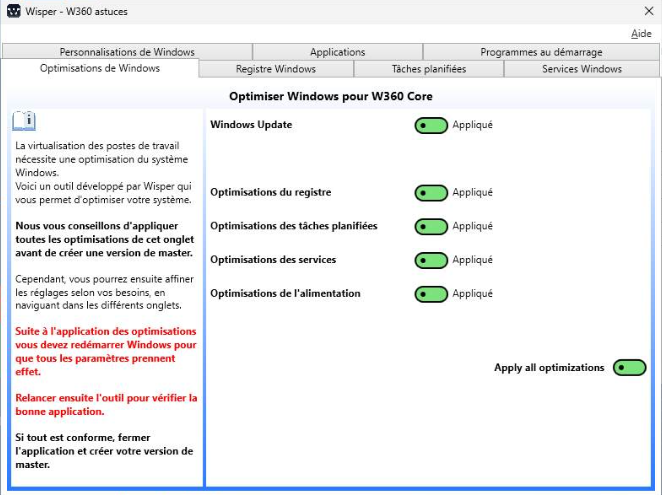
Task: Click Appliqué status beside Optimisations des services
Action: [x=472, y=260]
